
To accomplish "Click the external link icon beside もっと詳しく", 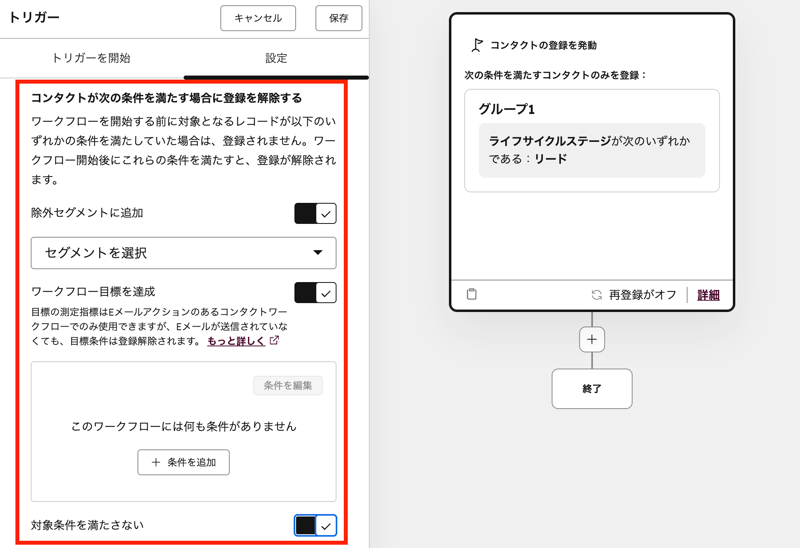I will [275, 341].
